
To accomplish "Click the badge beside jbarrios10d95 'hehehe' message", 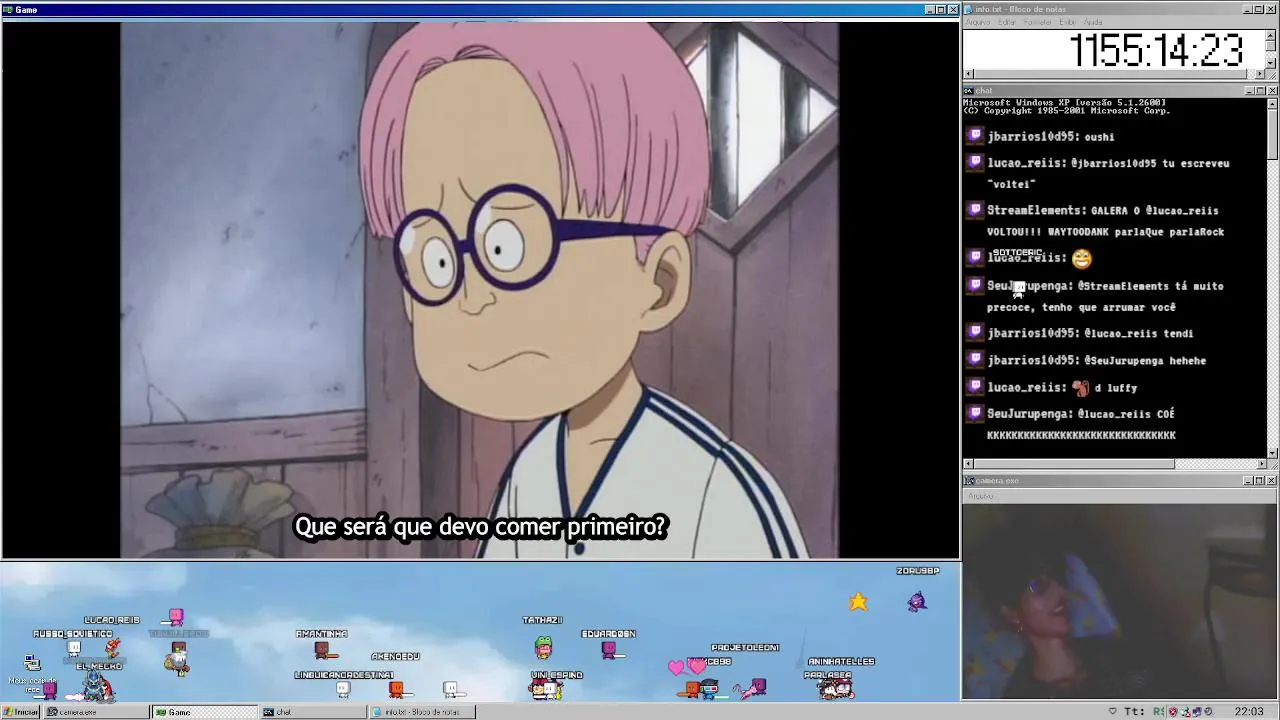I will [x=975, y=359].
